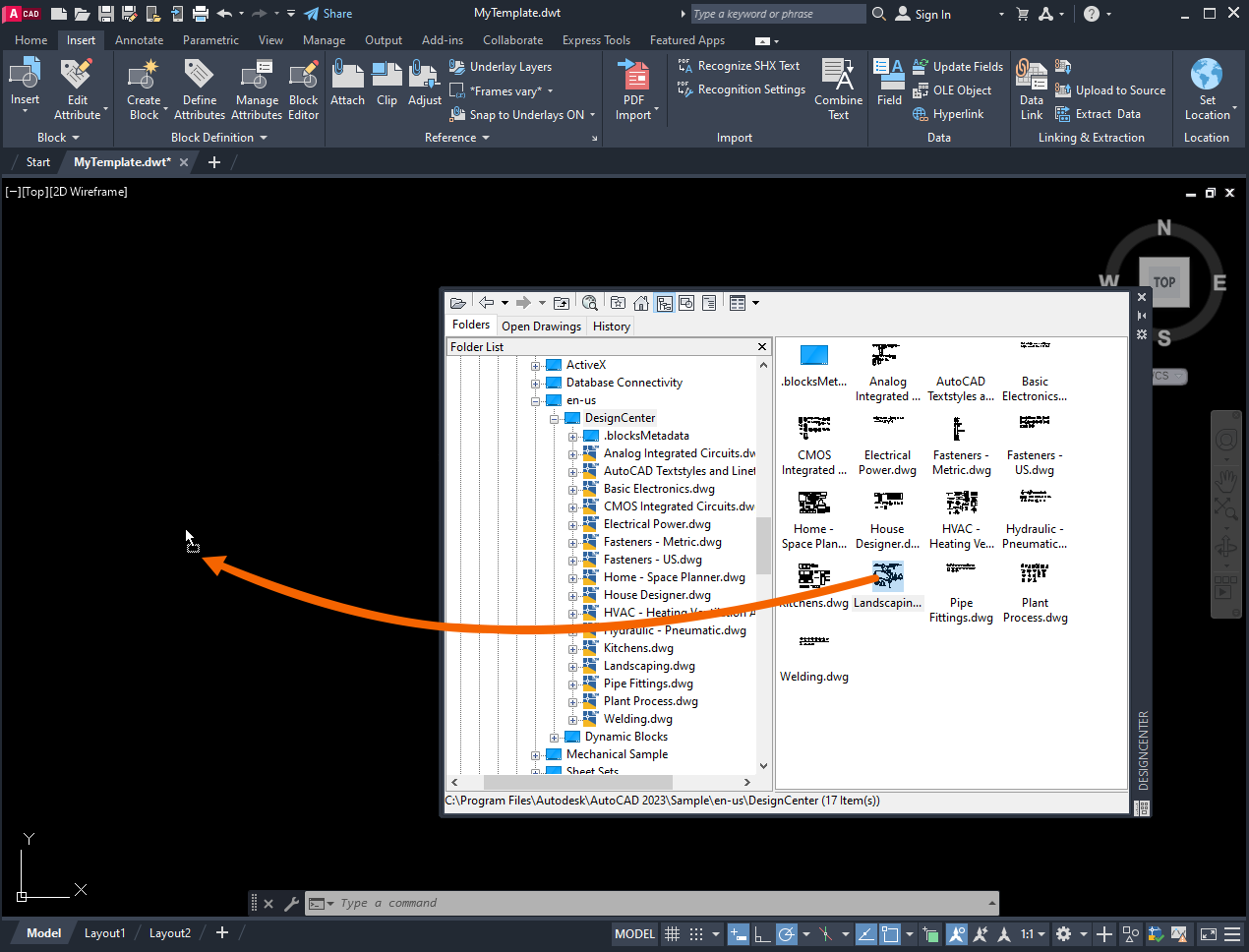Click Sign In link

[922, 14]
